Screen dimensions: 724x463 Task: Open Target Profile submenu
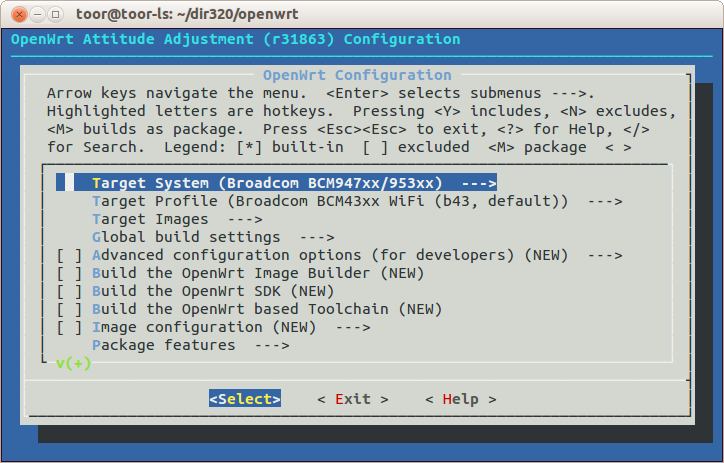[x=357, y=201]
